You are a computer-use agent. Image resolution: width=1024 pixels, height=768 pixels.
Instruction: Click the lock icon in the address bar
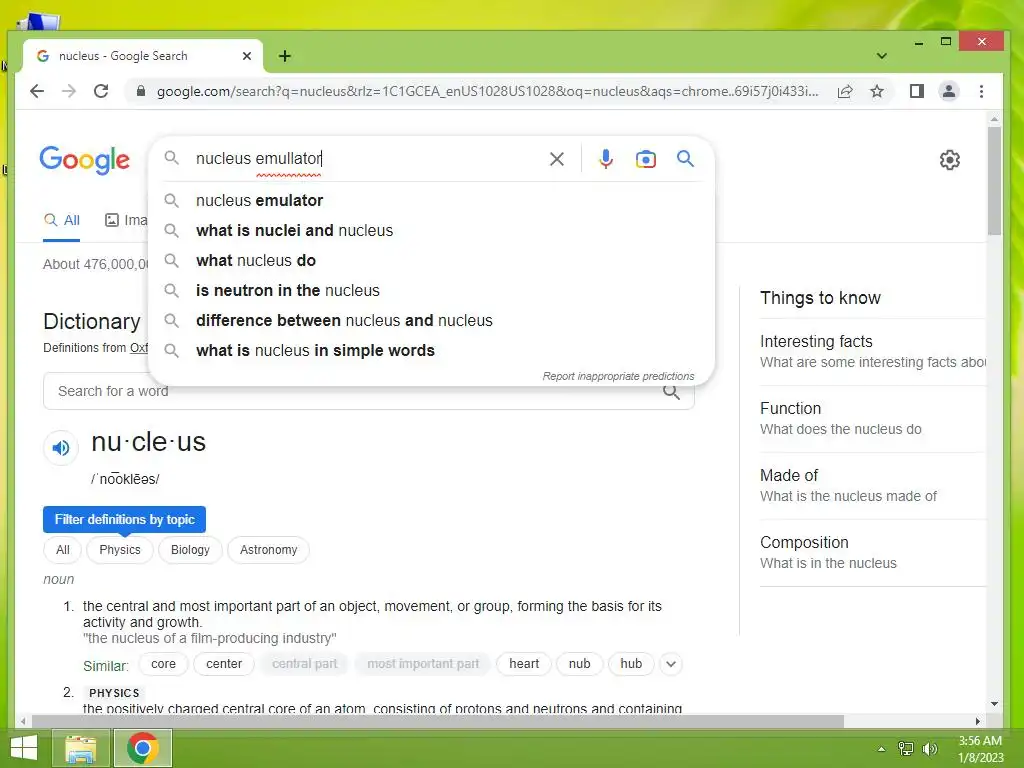coord(140,91)
